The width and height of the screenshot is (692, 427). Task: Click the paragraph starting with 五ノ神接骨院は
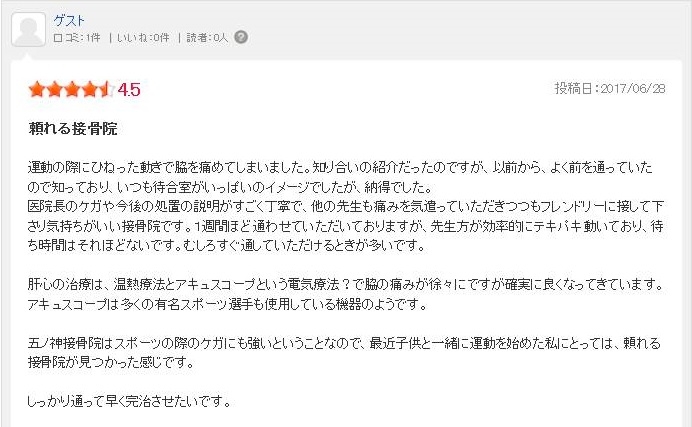[344, 353]
